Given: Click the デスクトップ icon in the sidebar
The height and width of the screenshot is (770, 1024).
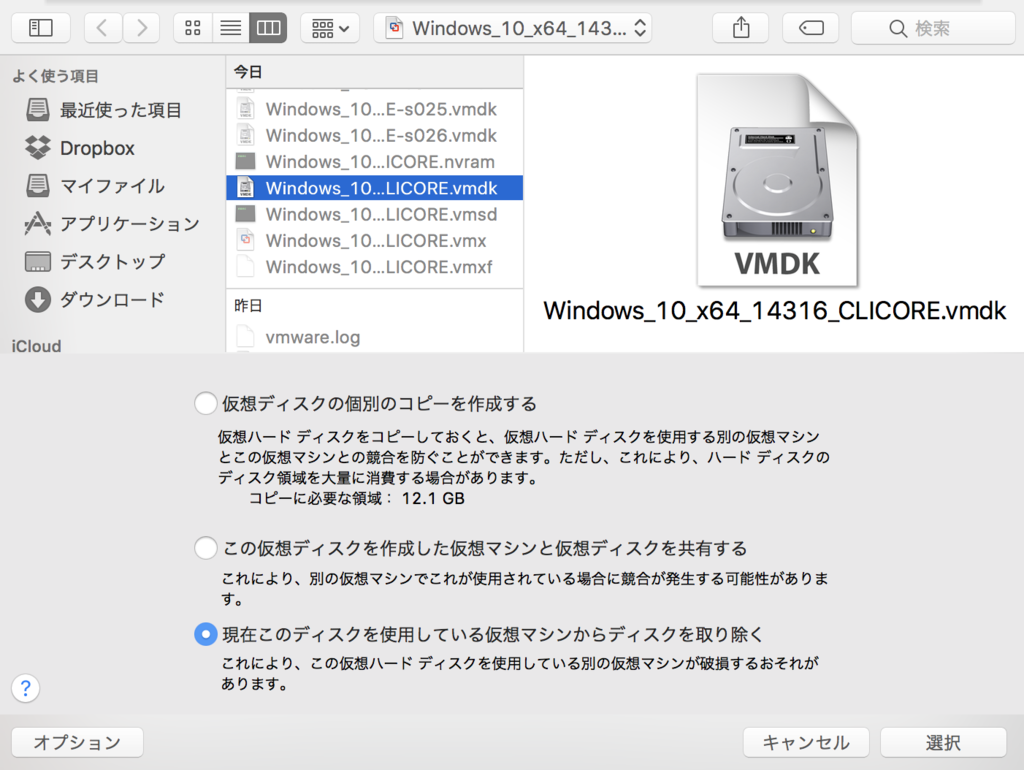Looking at the screenshot, I should (38, 262).
